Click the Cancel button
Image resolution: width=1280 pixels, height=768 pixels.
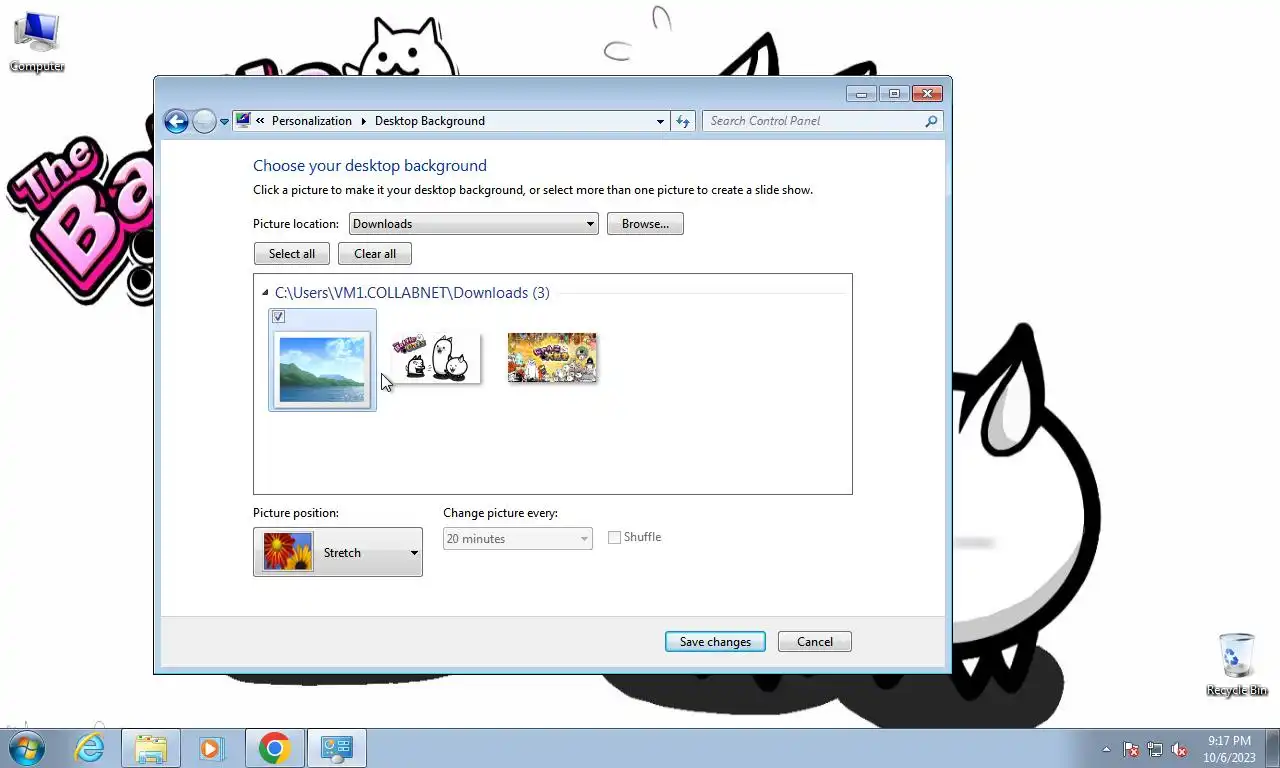[815, 642]
